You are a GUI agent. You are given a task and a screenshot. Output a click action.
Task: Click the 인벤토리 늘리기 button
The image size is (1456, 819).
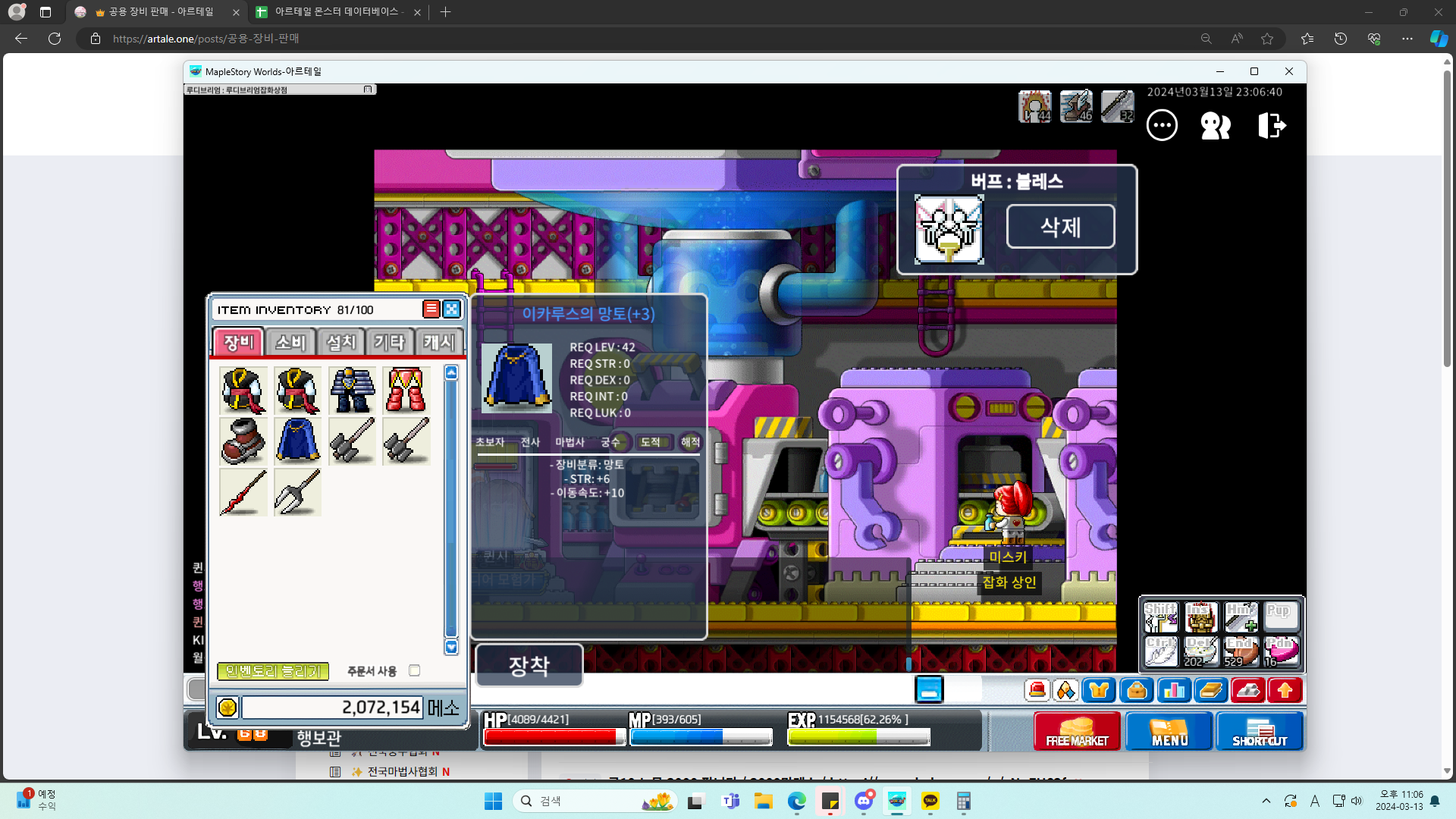pyautogui.click(x=273, y=671)
